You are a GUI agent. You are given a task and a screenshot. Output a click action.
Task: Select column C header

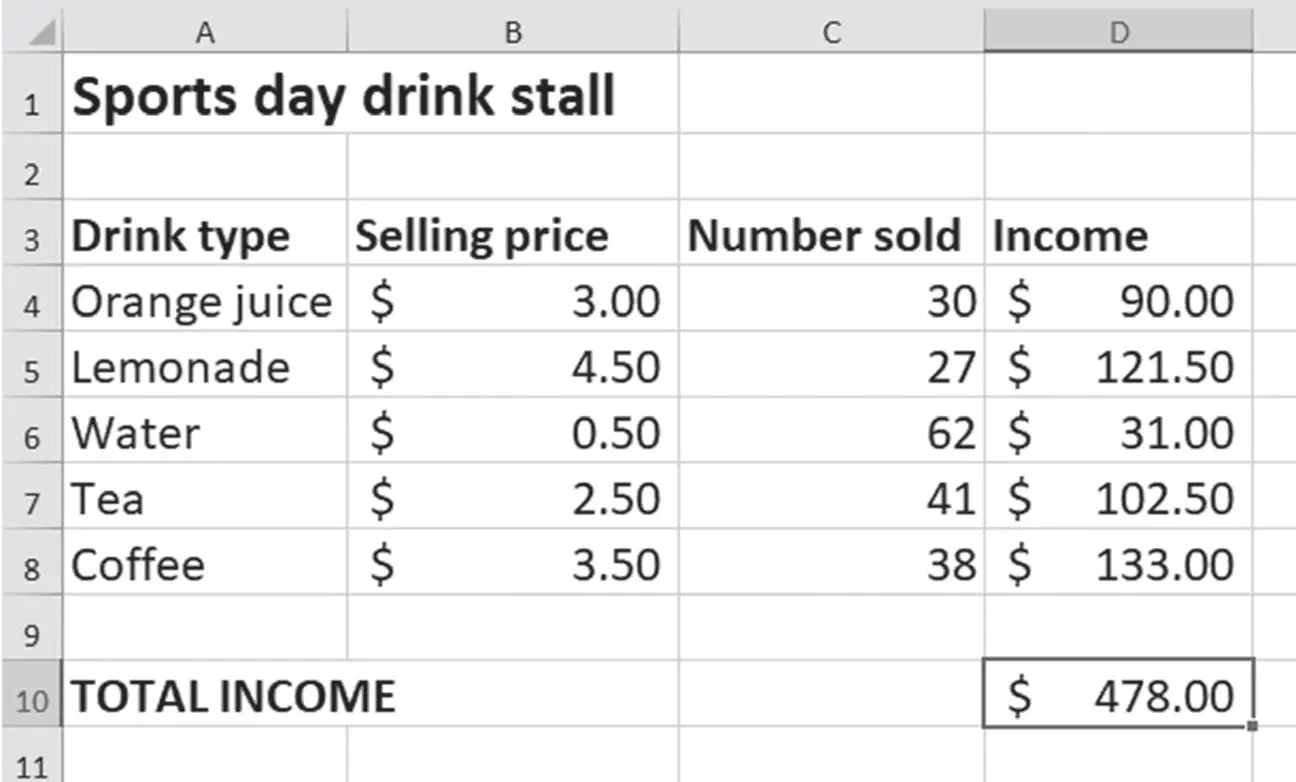pos(831,33)
